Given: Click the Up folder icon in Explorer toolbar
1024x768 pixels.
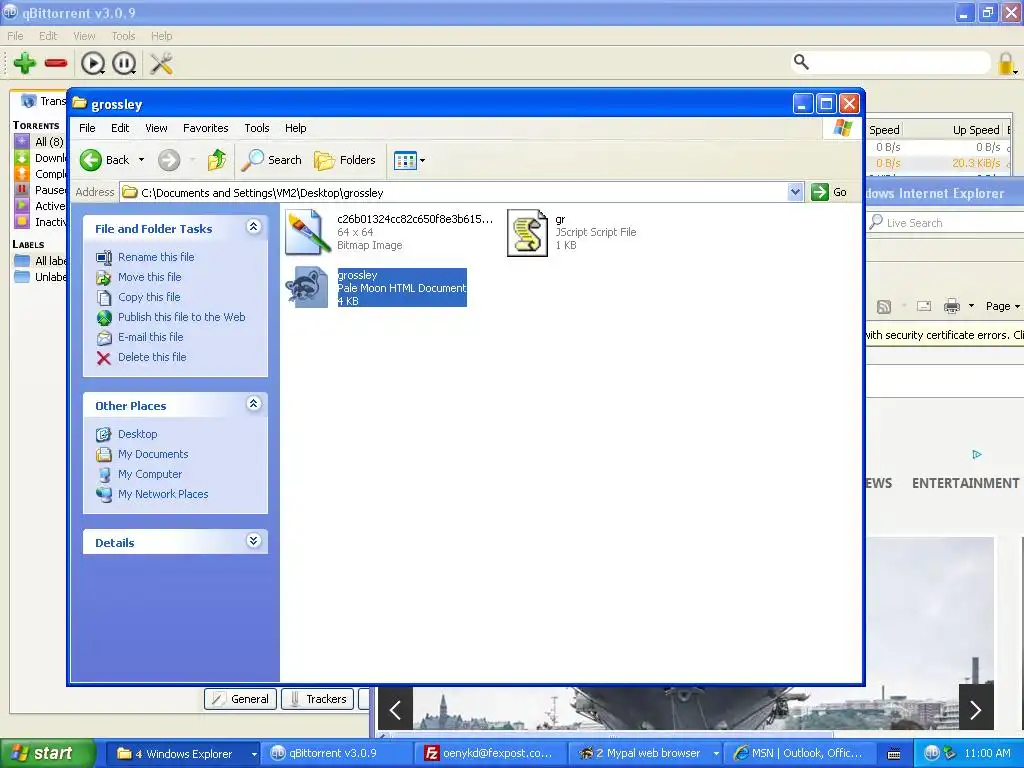Looking at the screenshot, I should pos(217,160).
